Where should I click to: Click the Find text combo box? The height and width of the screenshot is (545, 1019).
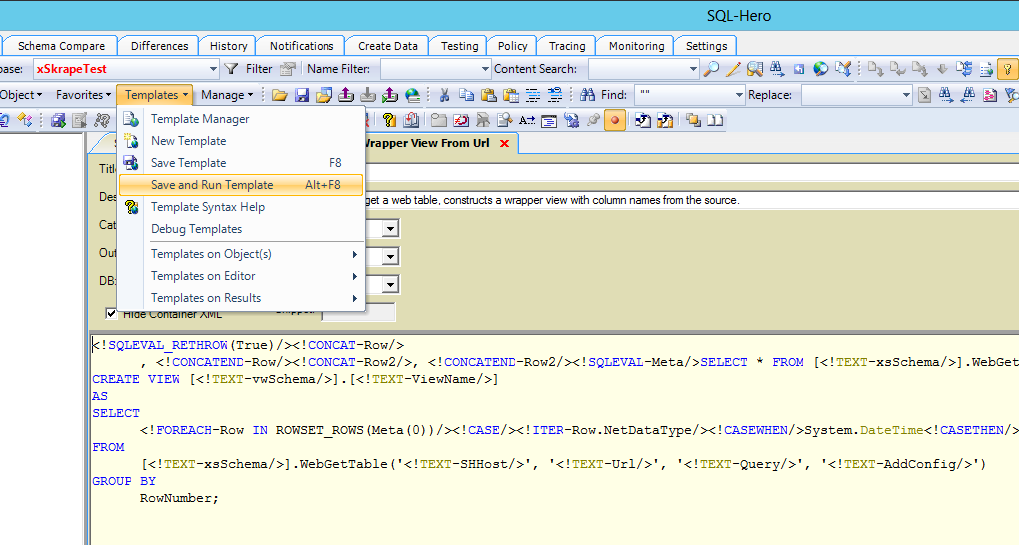tap(690, 95)
